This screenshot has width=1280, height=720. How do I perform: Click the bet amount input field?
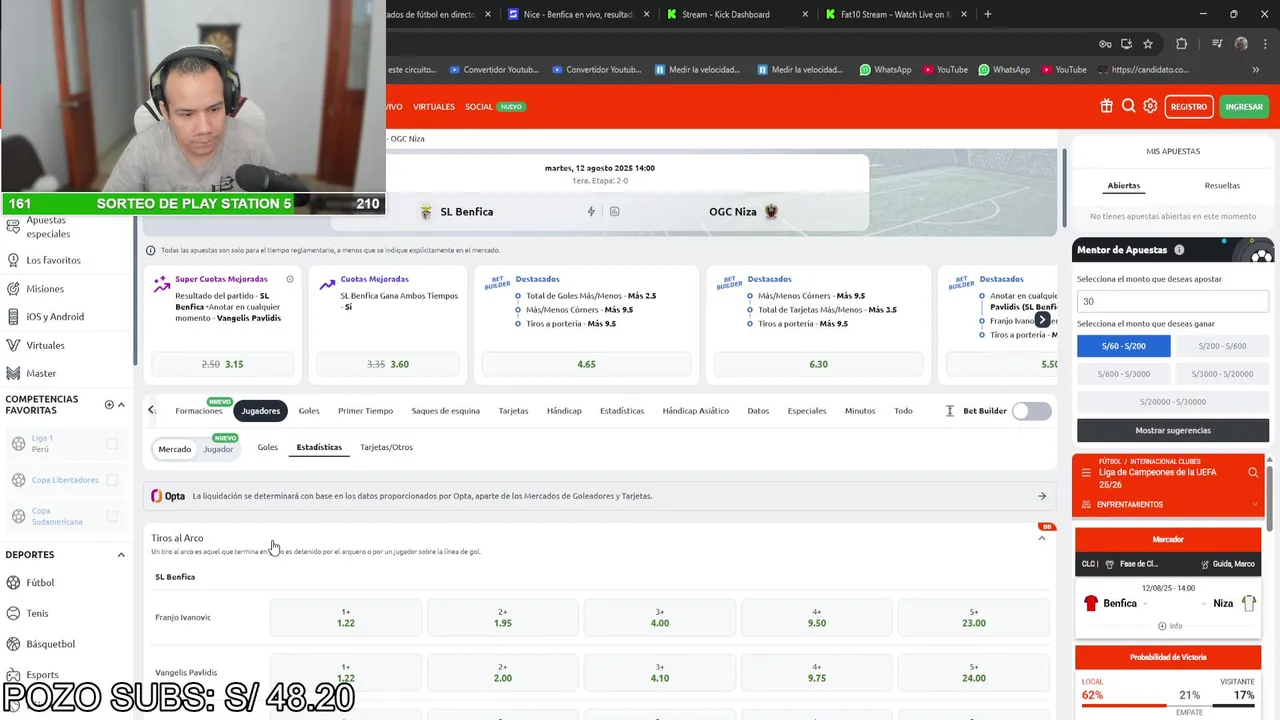pos(1173,301)
